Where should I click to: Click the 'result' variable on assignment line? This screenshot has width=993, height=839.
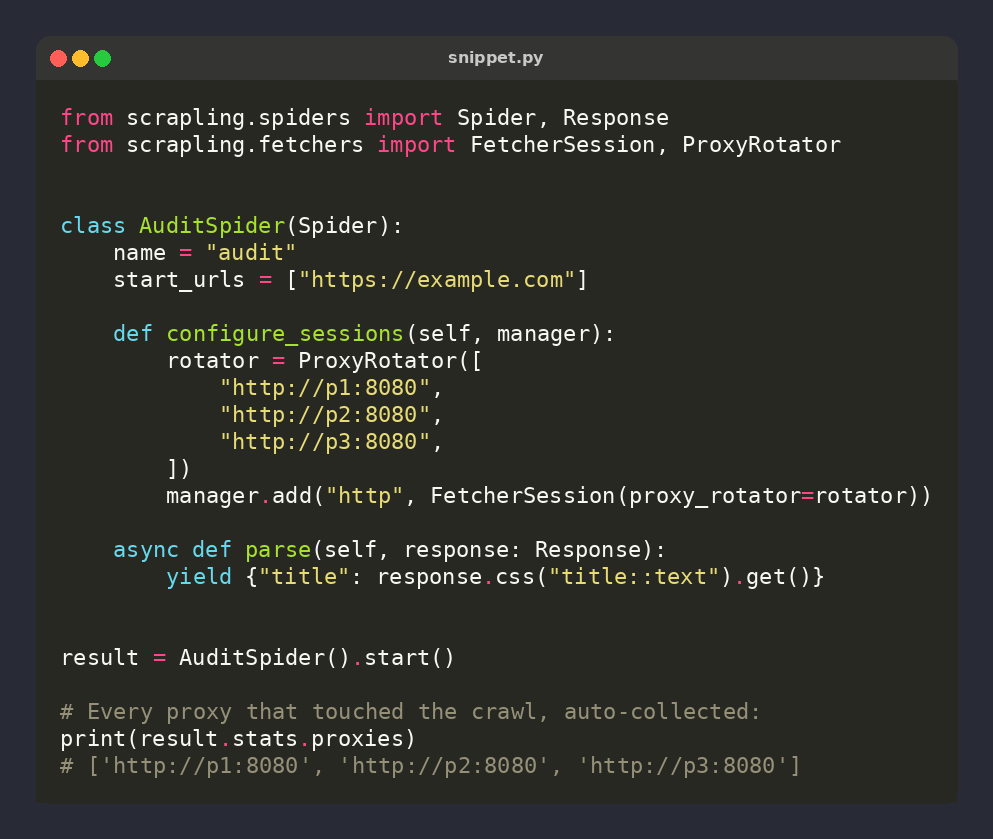[99, 659]
